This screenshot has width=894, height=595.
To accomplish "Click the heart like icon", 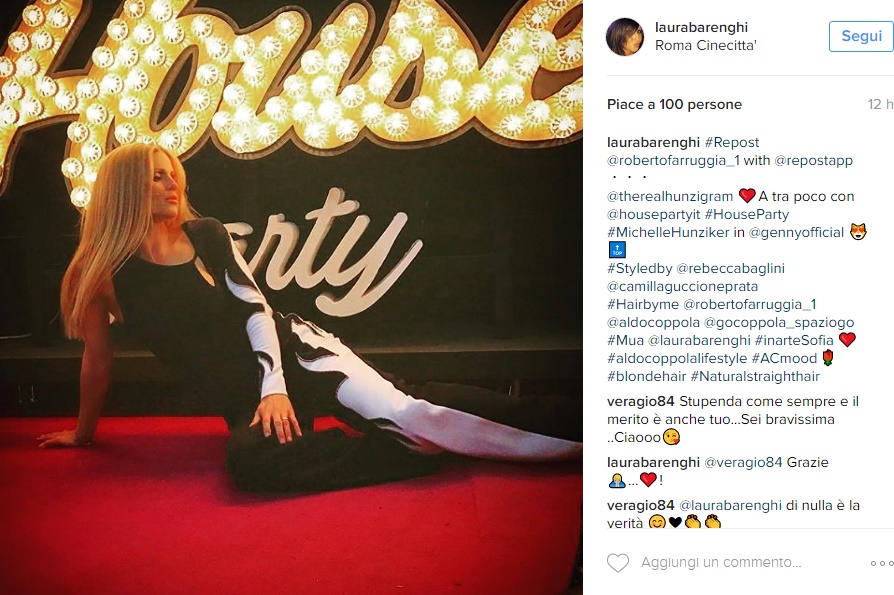I will (x=617, y=563).
